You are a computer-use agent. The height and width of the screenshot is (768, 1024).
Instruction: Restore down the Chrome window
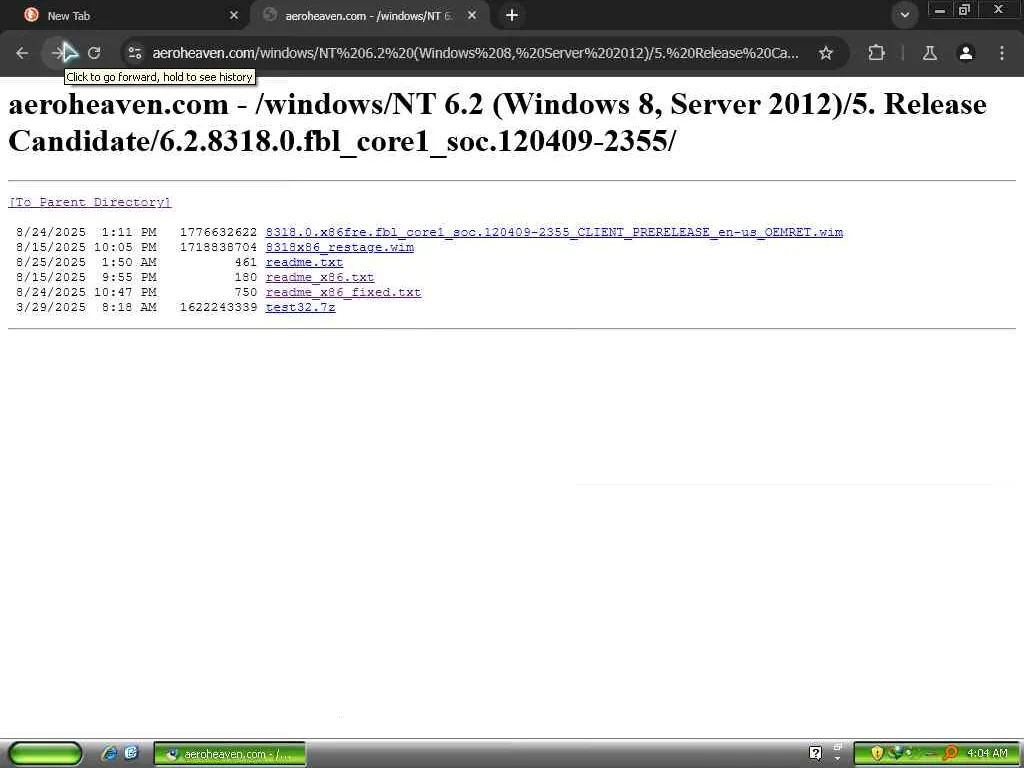click(964, 10)
